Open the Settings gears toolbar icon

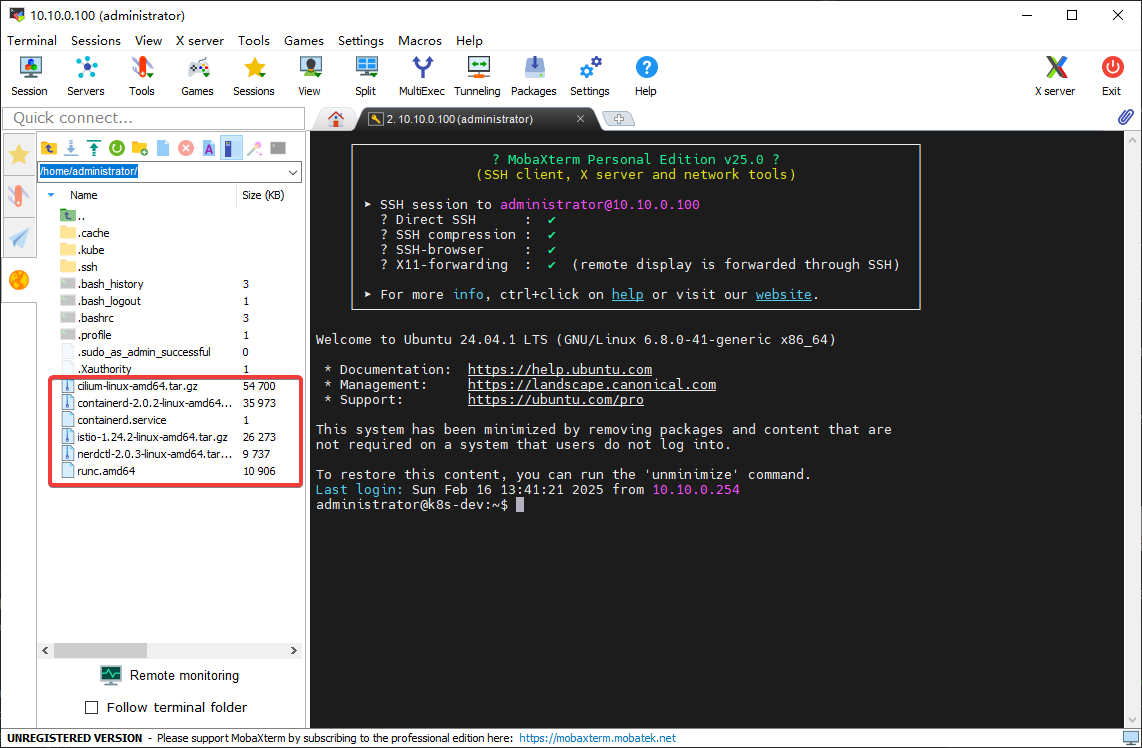590,76
